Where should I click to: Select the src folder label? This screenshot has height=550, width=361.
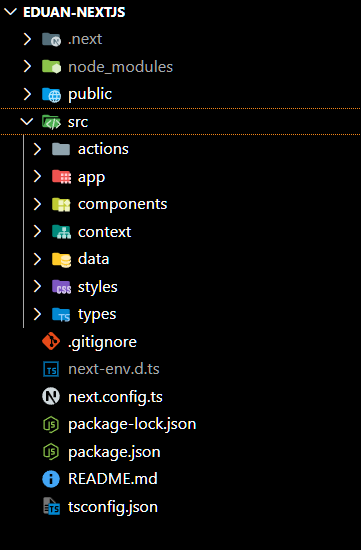click(x=78, y=122)
